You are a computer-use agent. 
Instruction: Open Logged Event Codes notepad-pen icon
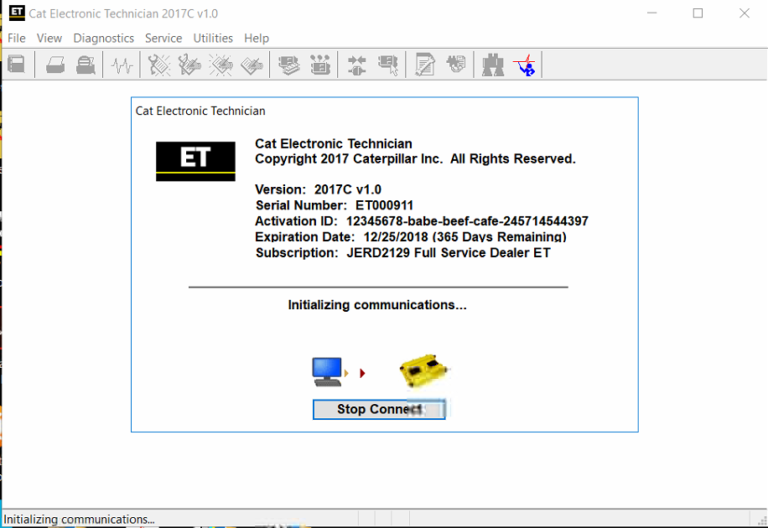tap(252, 65)
